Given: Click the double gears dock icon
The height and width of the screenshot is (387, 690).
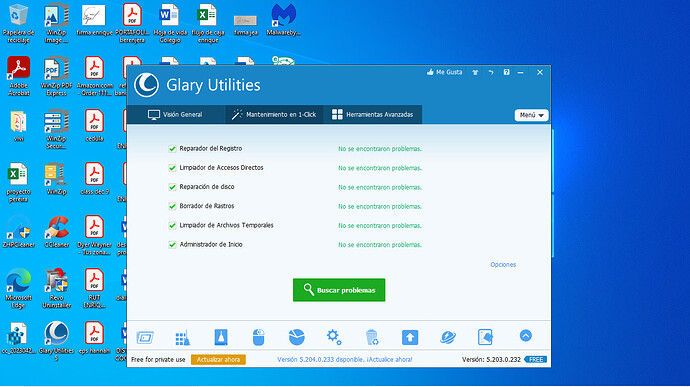Looking at the screenshot, I should [x=334, y=337].
